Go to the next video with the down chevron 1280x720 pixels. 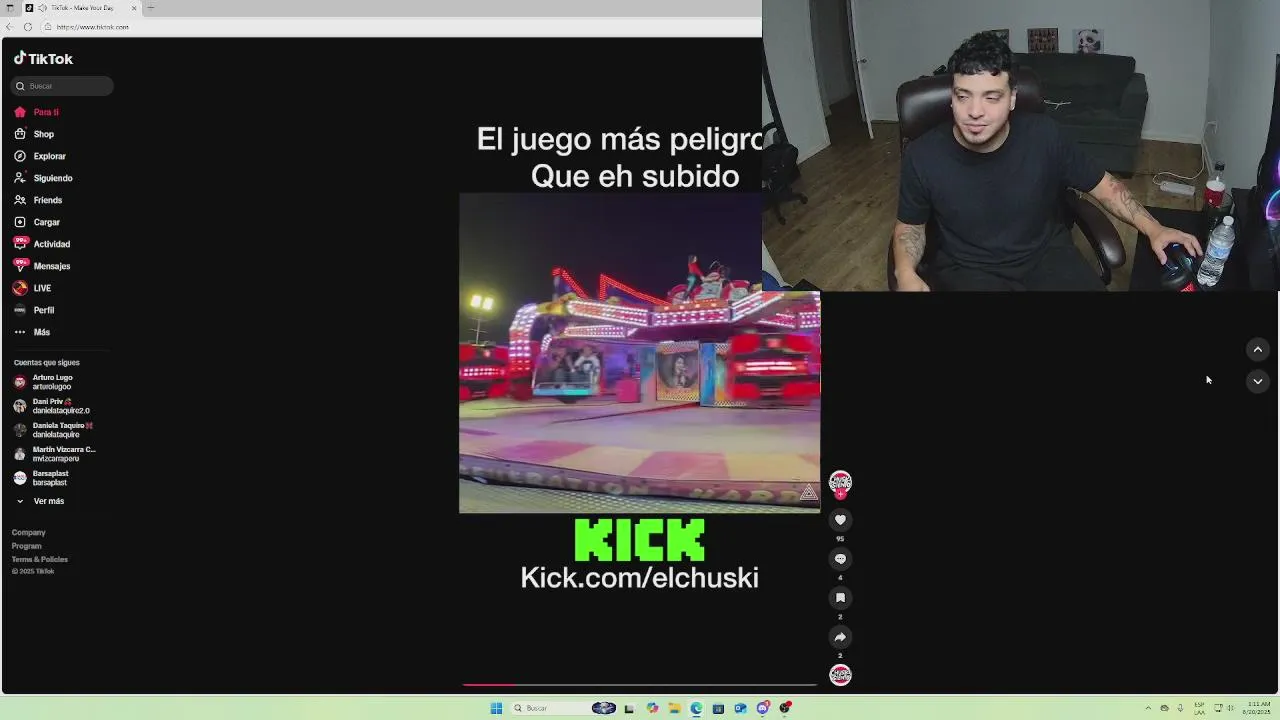[1257, 381]
